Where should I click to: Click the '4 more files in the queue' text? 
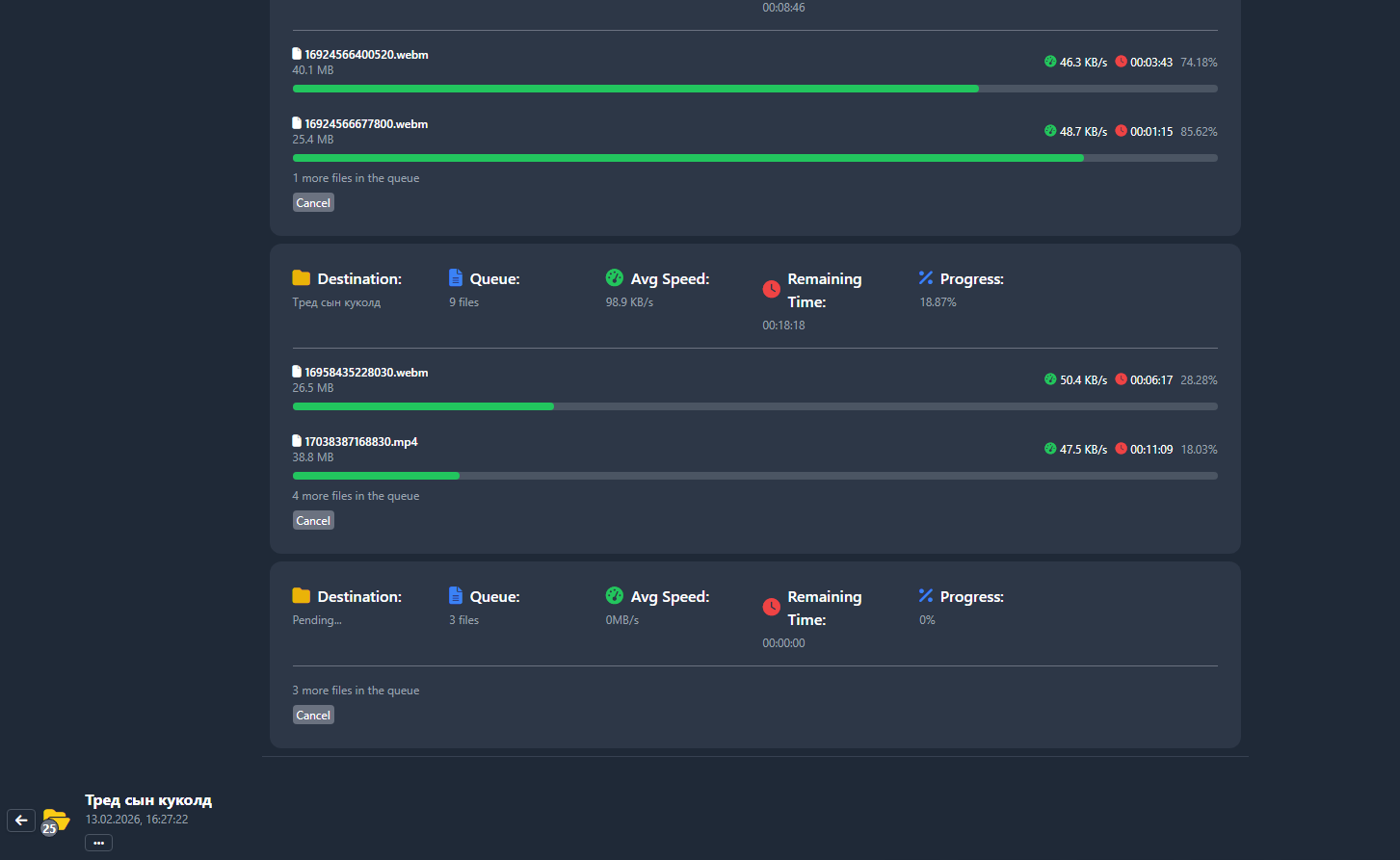(x=356, y=496)
